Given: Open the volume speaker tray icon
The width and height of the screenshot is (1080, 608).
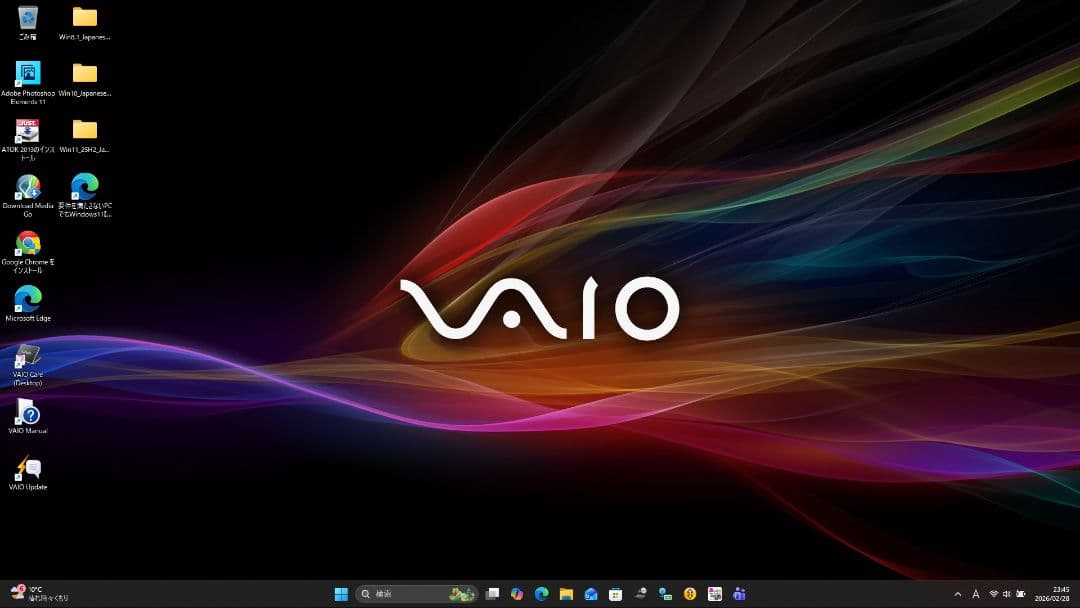Looking at the screenshot, I should tap(1006, 594).
